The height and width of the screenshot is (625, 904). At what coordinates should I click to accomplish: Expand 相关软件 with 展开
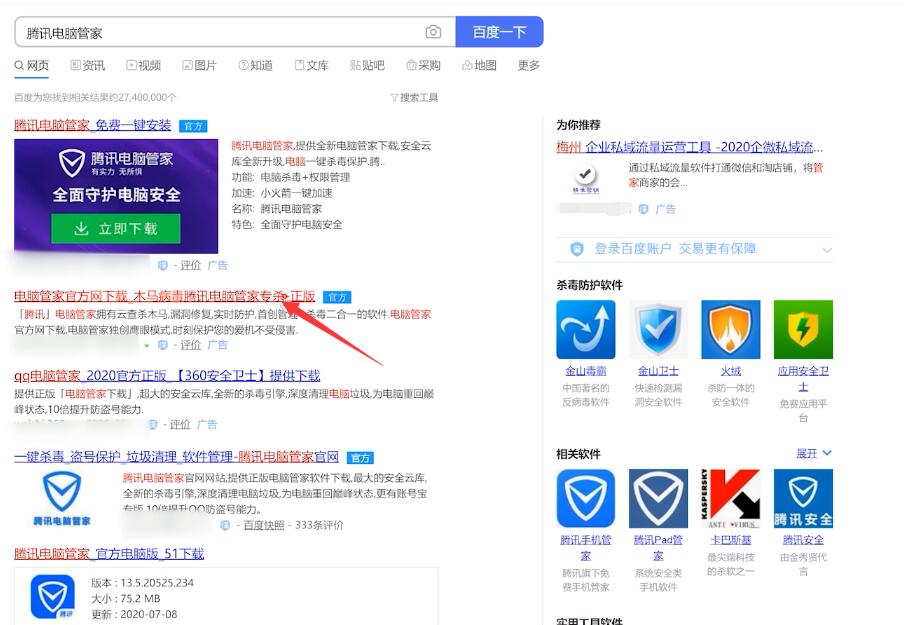pyautogui.click(x=813, y=453)
